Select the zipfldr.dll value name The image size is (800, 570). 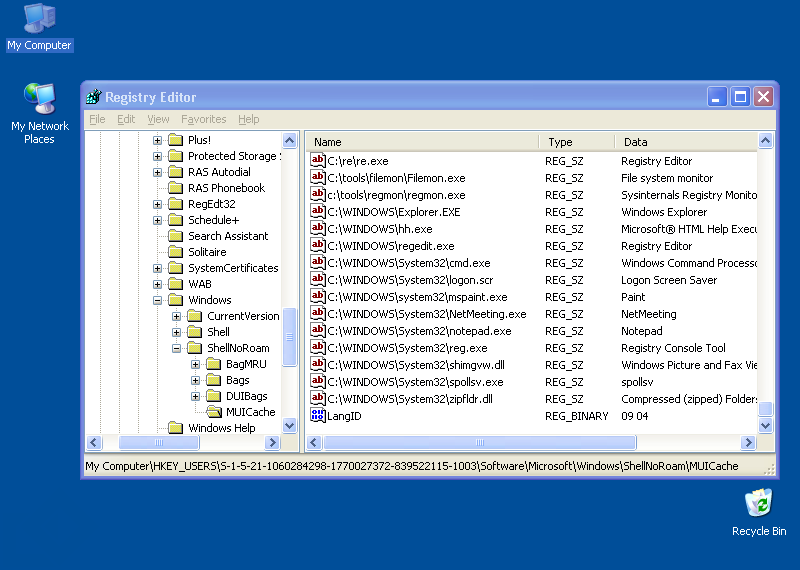coord(410,399)
